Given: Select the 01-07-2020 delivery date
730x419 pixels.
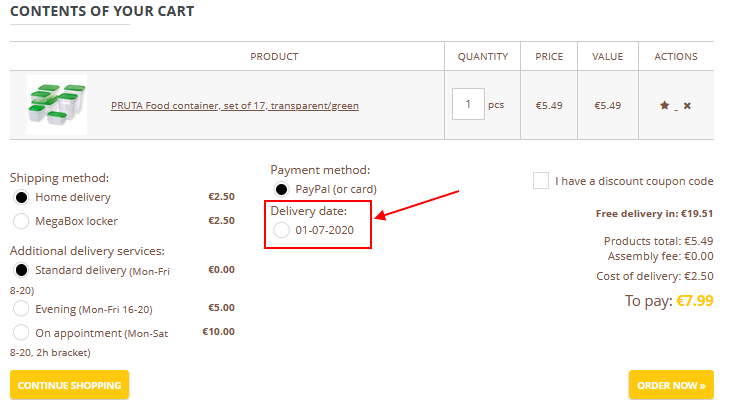Looking at the screenshot, I should pyautogui.click(x=282, y=231).
